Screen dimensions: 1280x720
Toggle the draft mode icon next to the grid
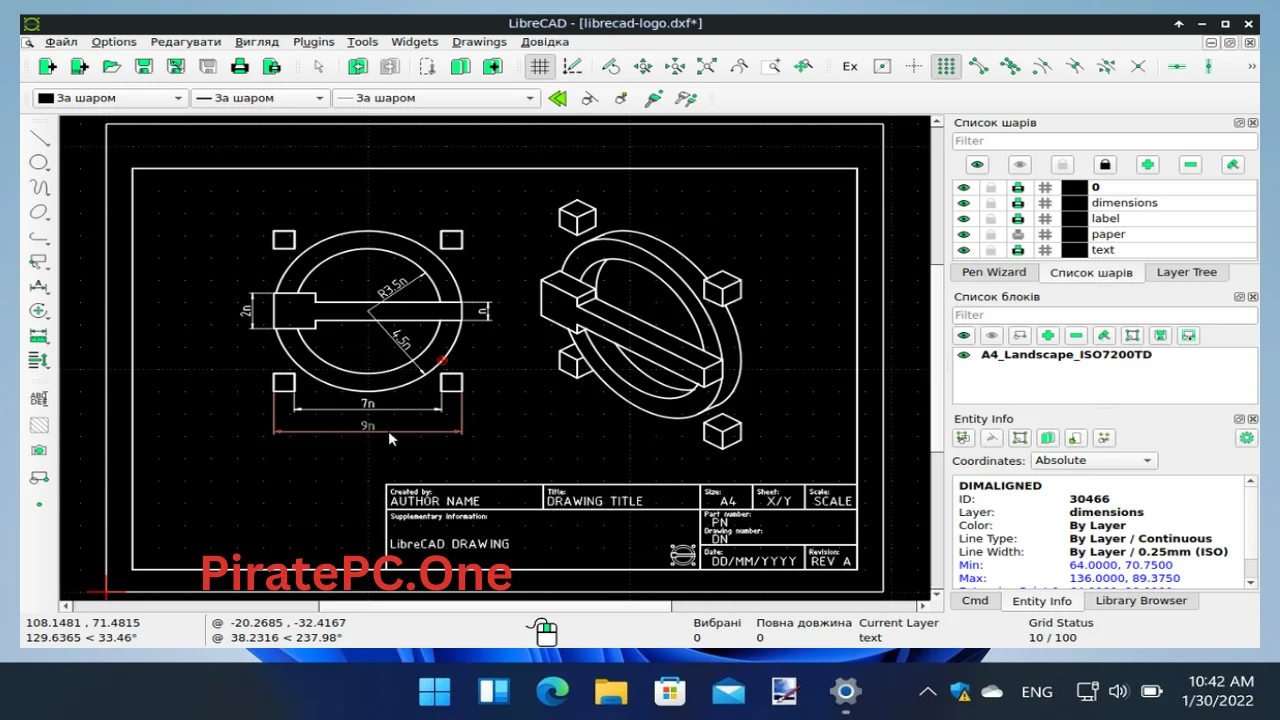[571, 66]
